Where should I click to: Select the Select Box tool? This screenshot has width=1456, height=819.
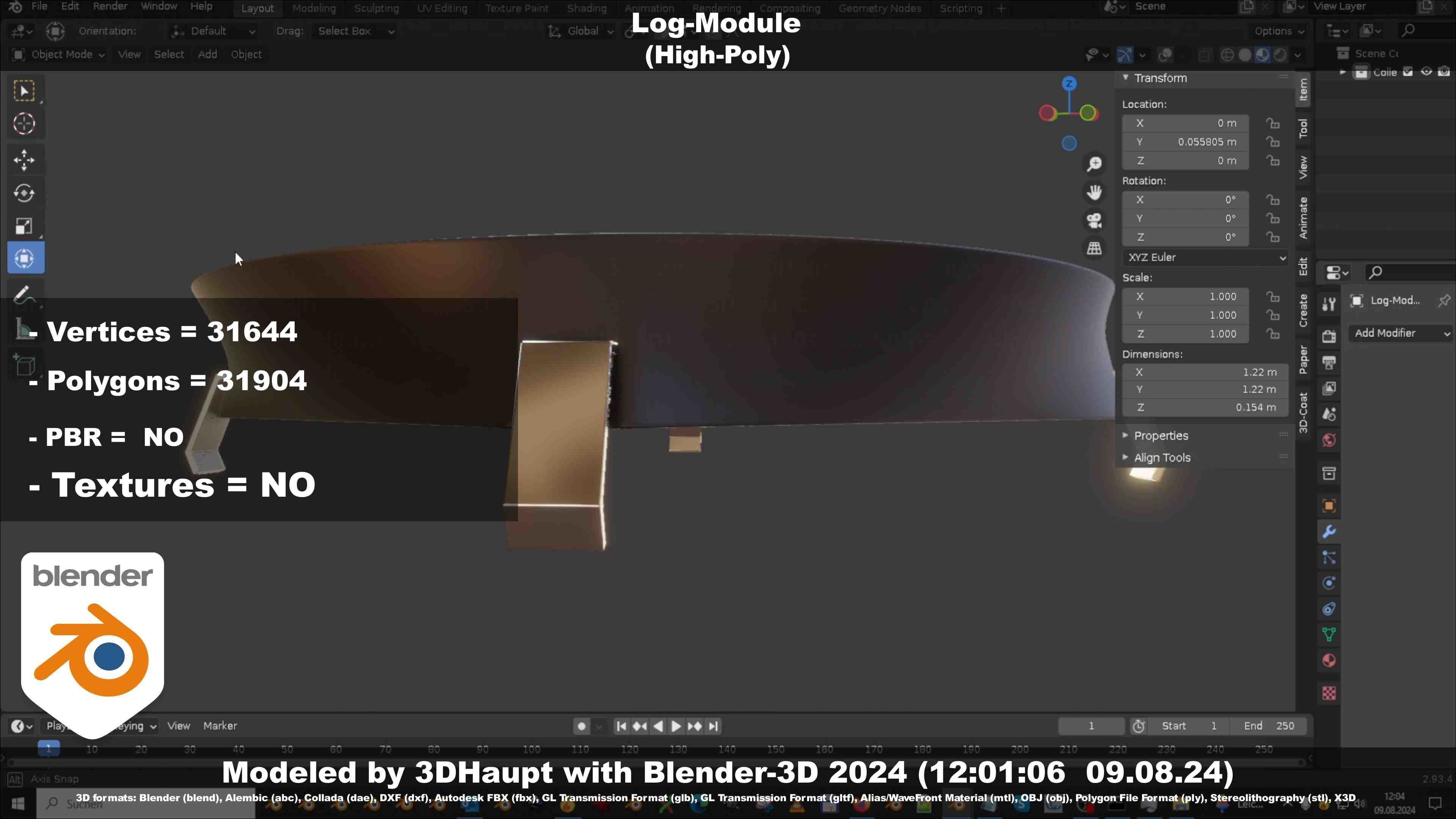[x=24, y=91]
